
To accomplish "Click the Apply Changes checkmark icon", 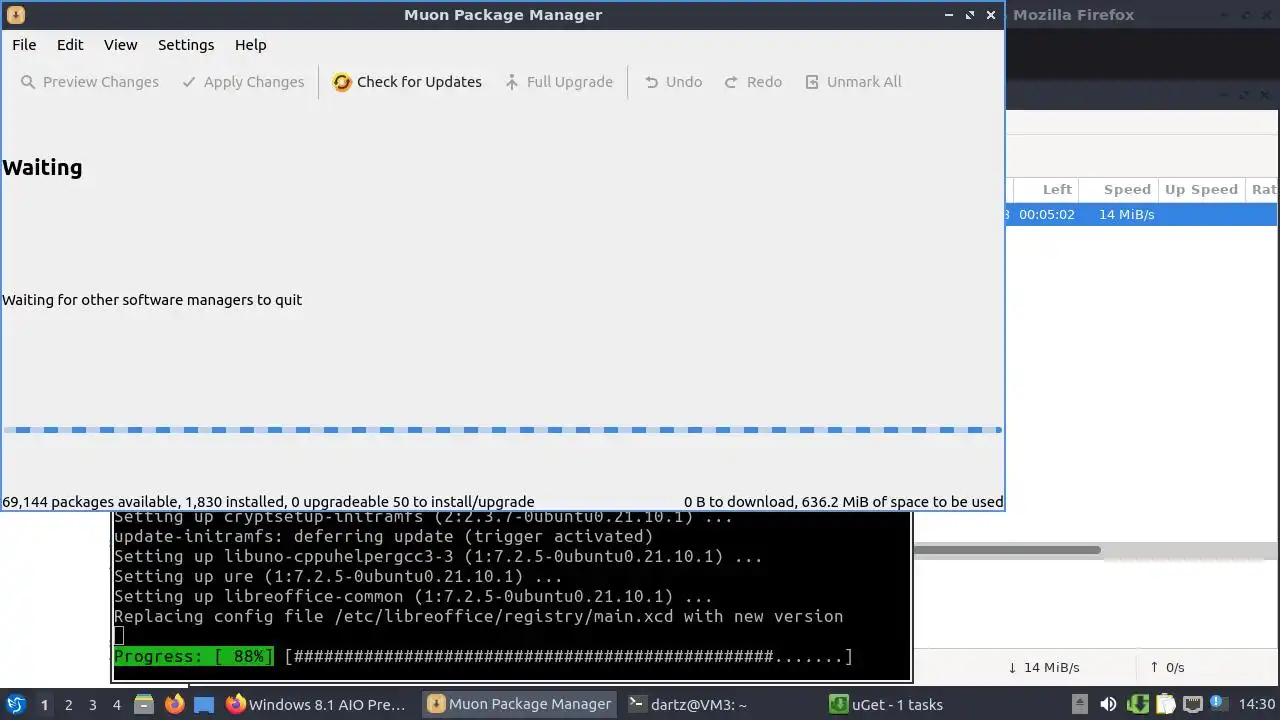I will pos(189,82).
